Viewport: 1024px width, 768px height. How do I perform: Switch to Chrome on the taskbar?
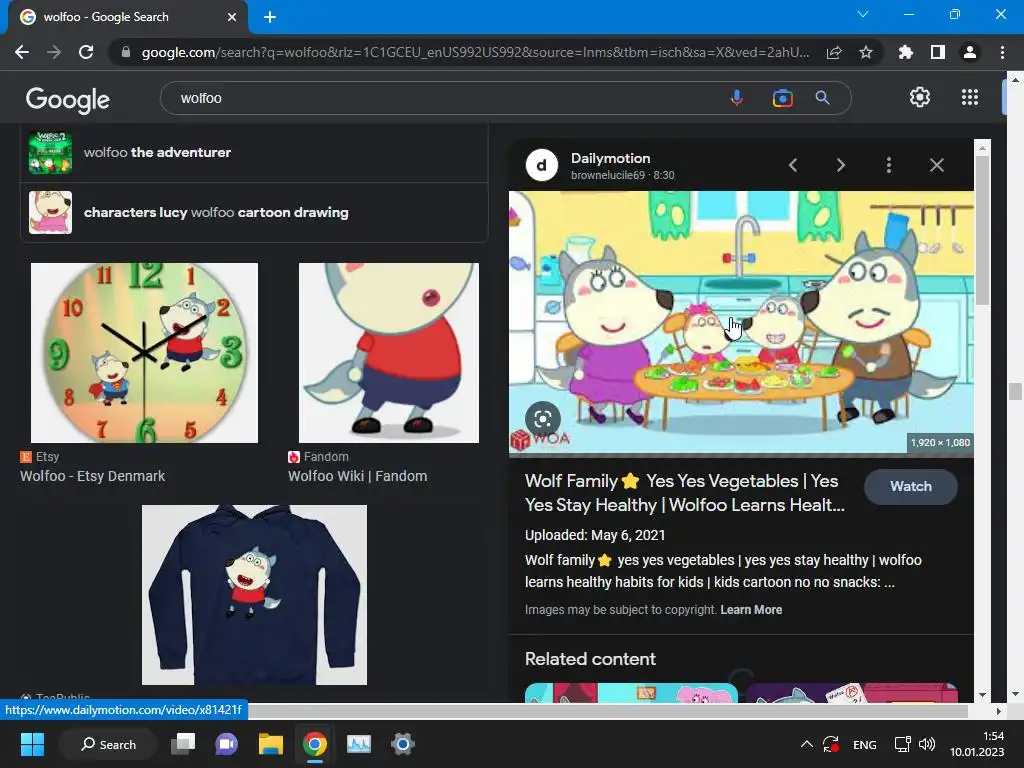point(315,744)
